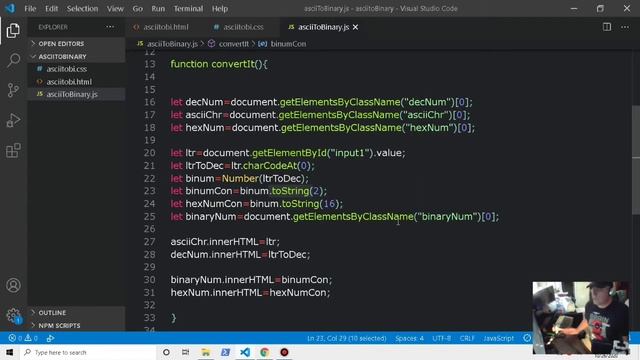The width and height of the screenshot is (640, 360).
Task: Open Task View on the taskbar
Action: 185,352
